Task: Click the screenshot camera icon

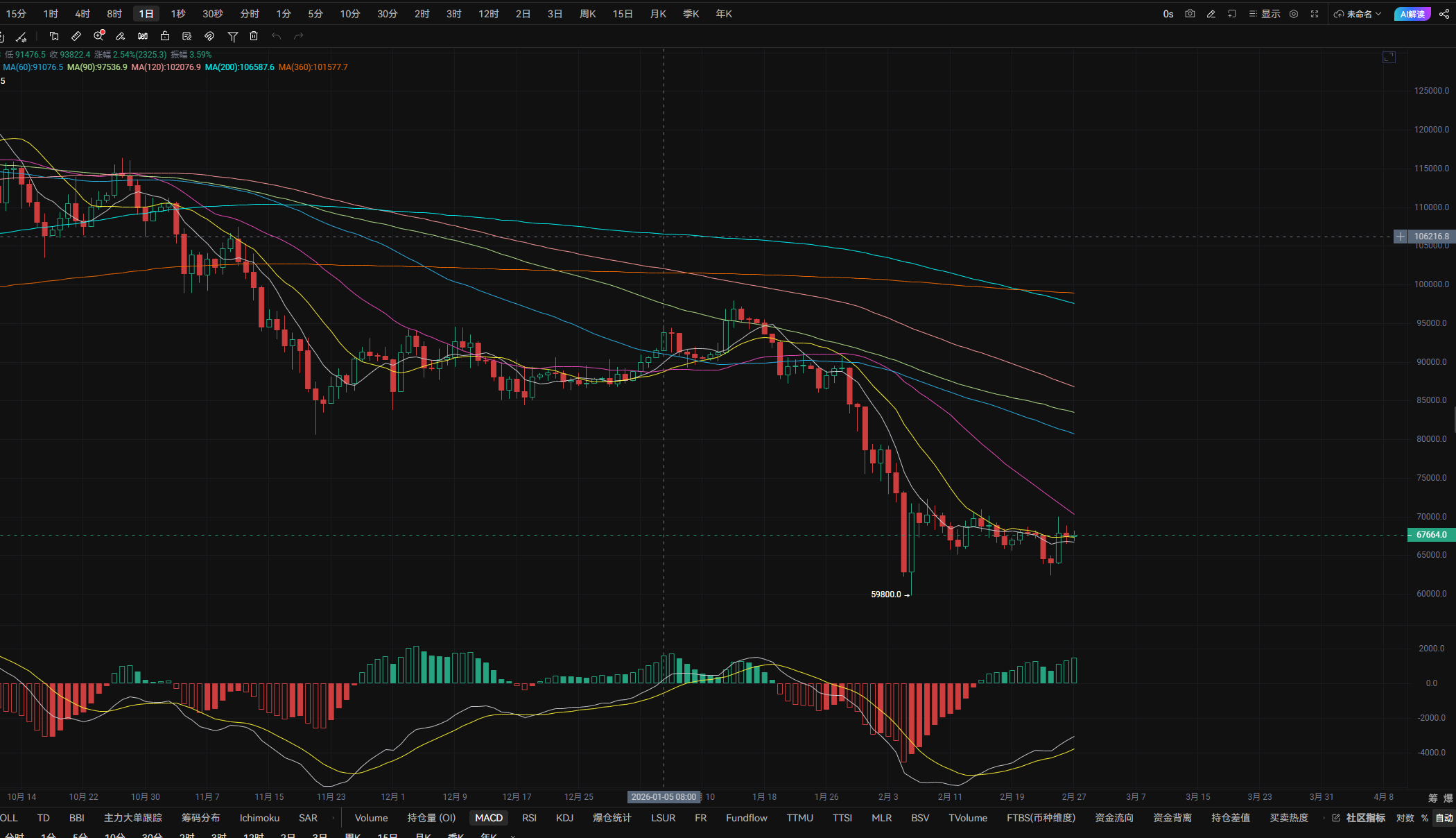Action: [1190, 14]
